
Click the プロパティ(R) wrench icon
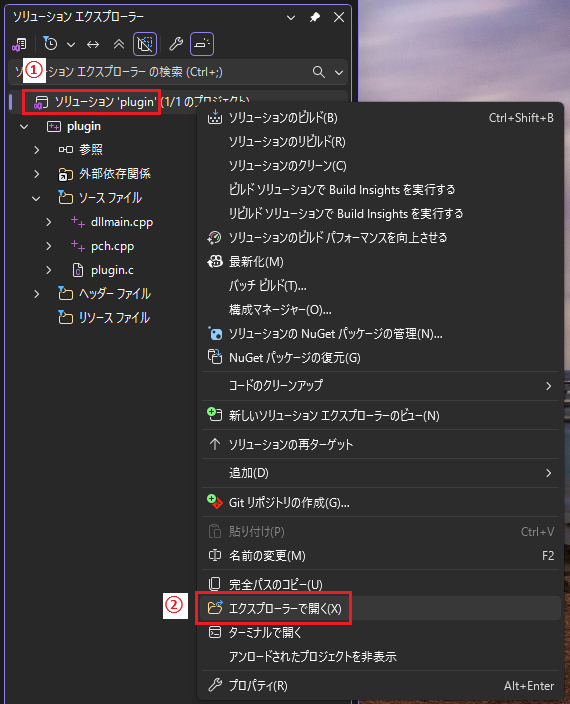(215, 685)
